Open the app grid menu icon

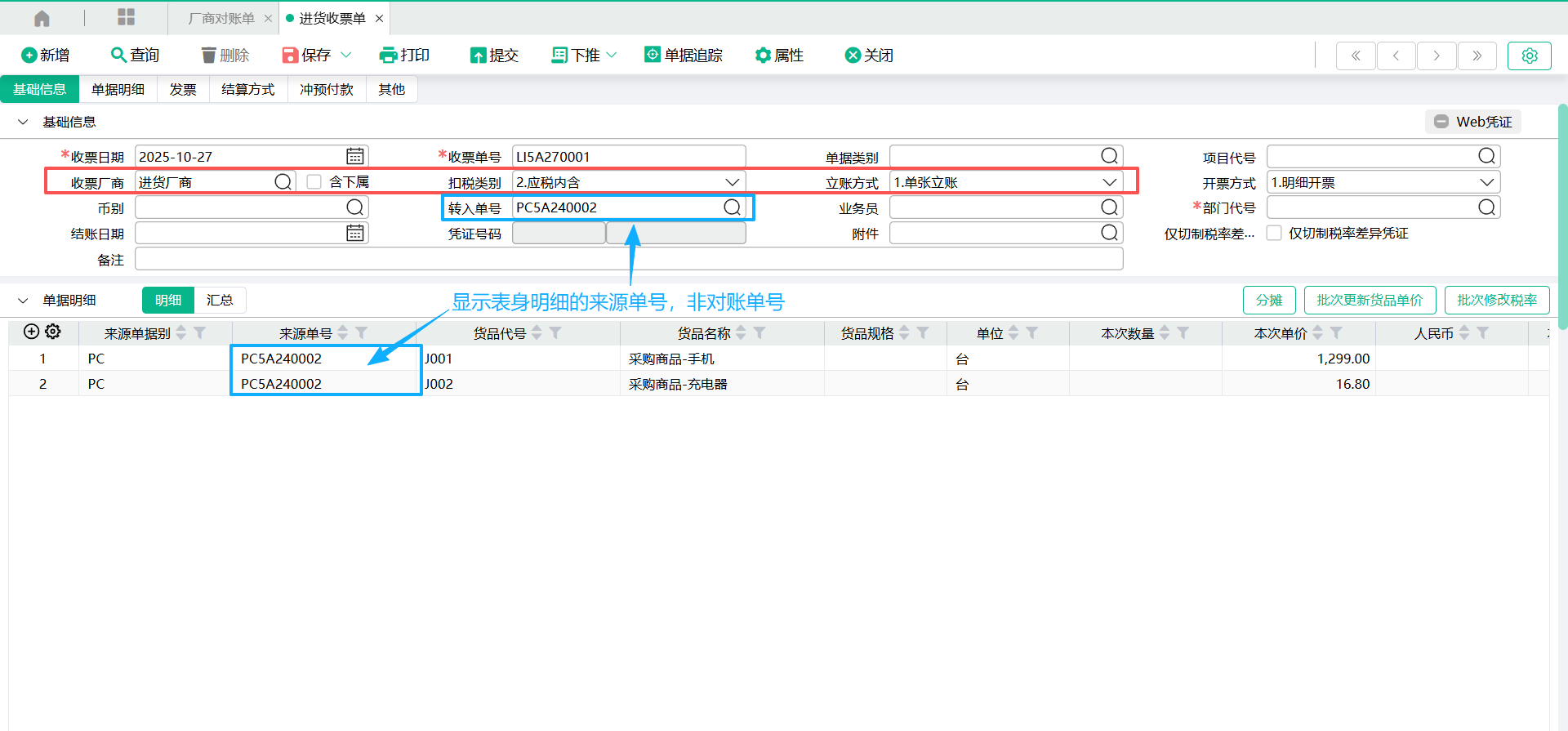click(126, 17)
